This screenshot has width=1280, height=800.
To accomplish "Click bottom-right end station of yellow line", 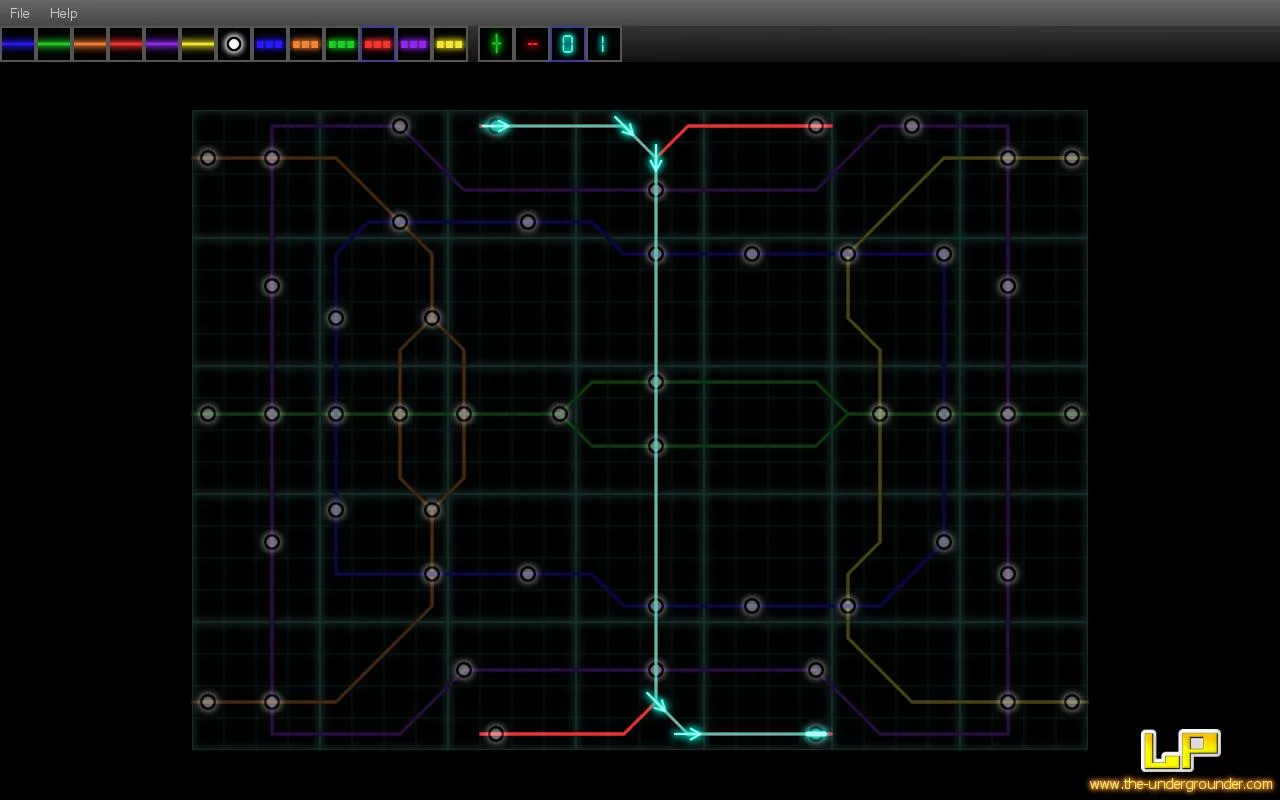I will (x=1072, y=702).
